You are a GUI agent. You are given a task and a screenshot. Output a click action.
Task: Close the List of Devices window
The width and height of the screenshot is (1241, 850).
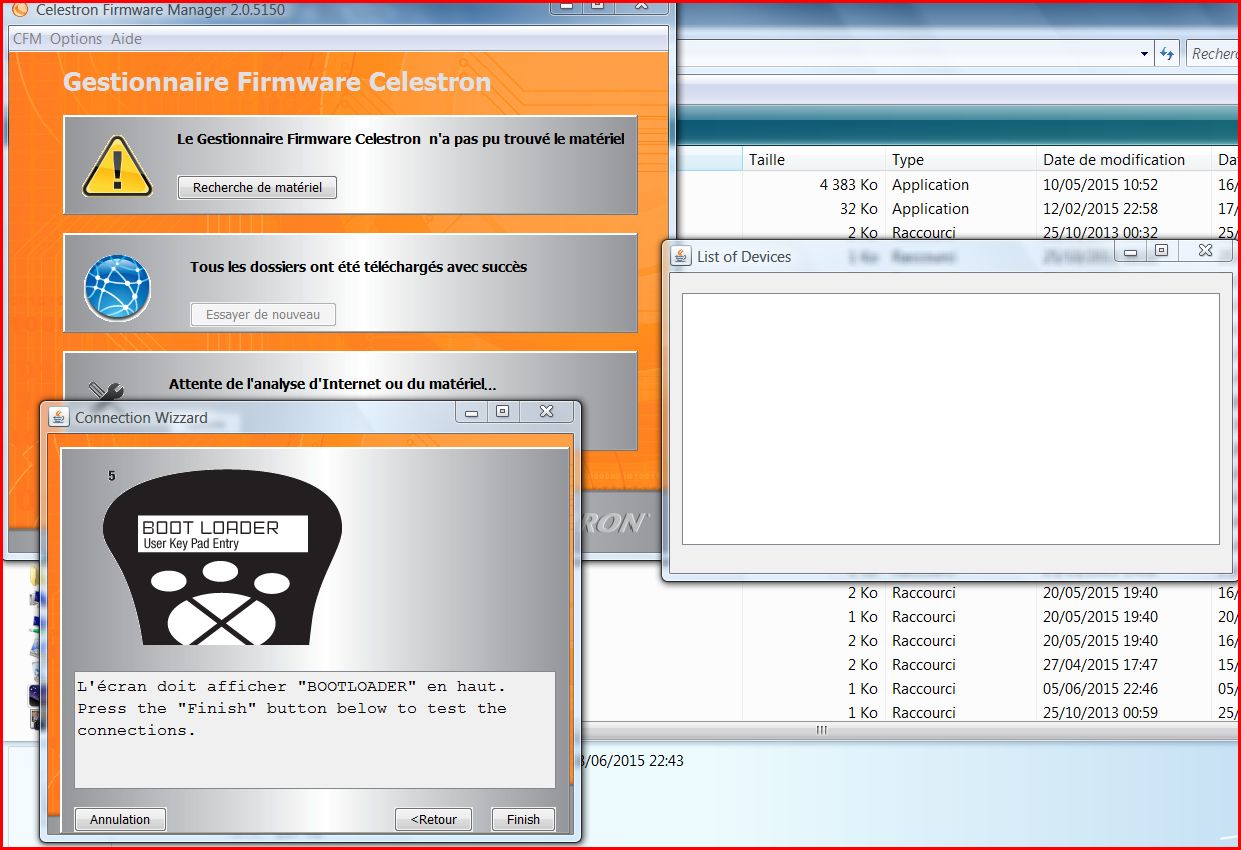coord(1205,251)
